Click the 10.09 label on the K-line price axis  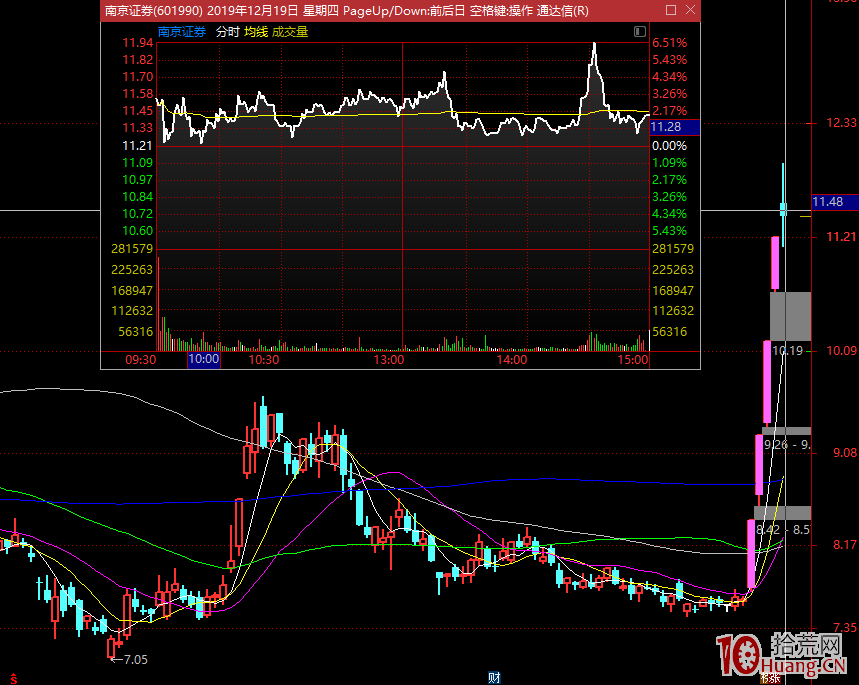tap(841, 351)
